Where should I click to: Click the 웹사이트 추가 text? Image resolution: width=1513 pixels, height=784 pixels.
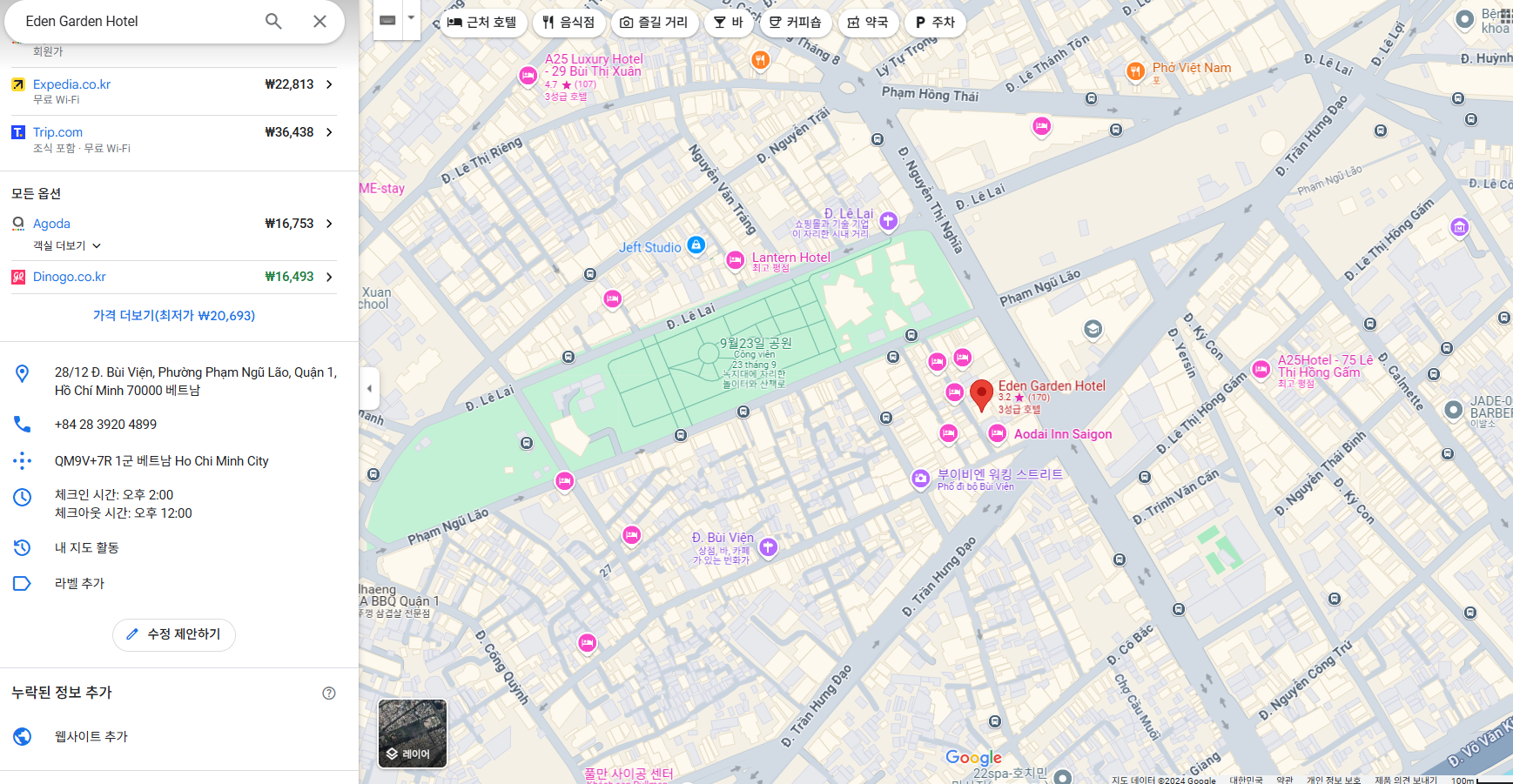coord(91,736)
